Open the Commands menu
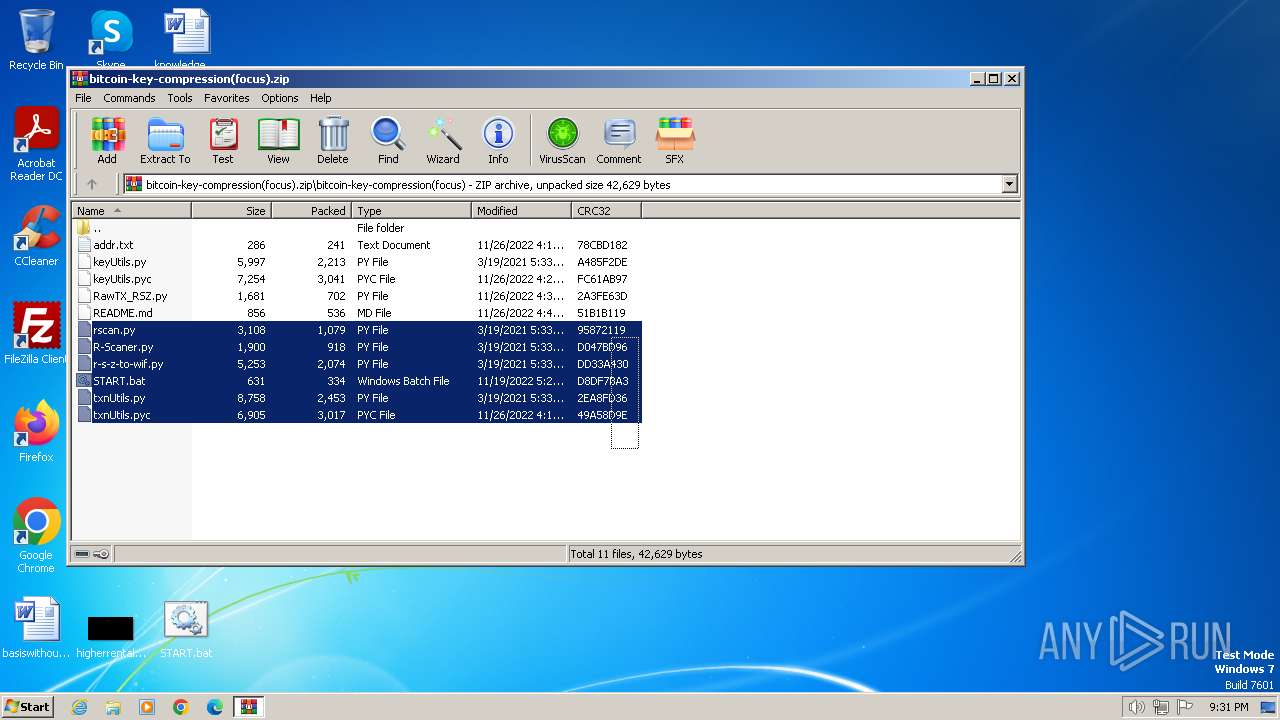1280x720 pixels. (129, 98)
